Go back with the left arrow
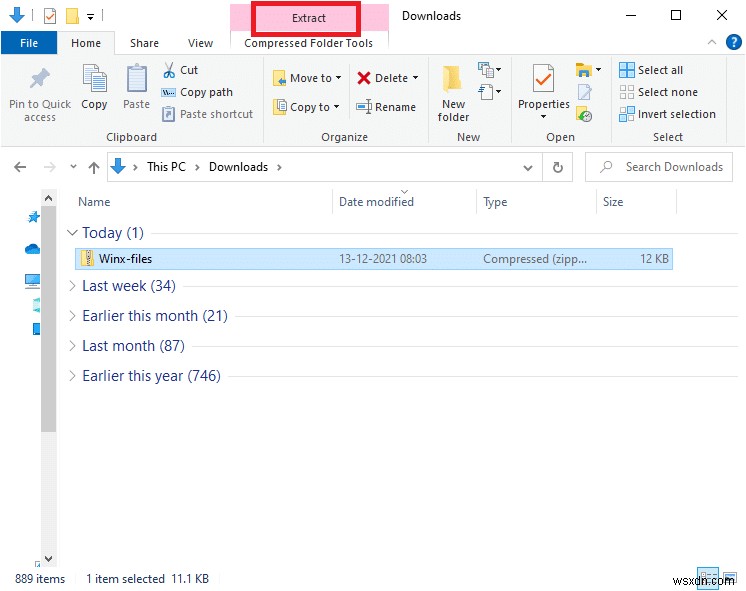Screen dimensions: 746x591 coord(20,167)
